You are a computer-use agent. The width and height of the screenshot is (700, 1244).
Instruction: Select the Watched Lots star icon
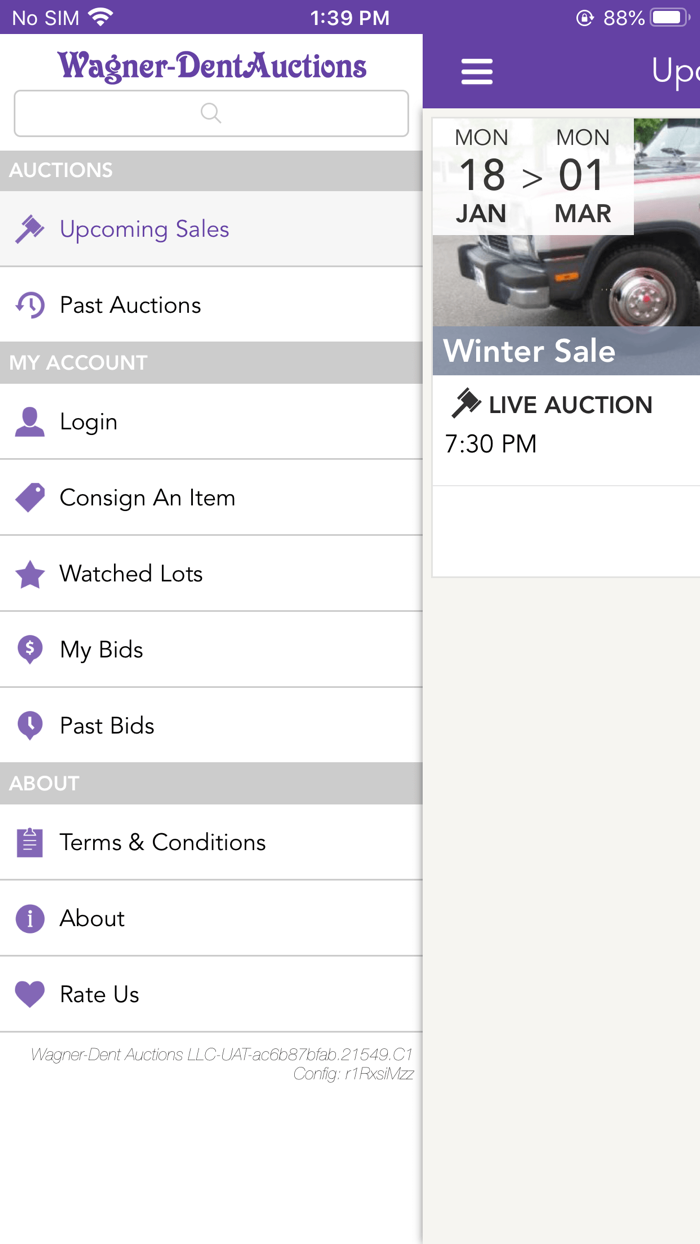click(30, 574)
